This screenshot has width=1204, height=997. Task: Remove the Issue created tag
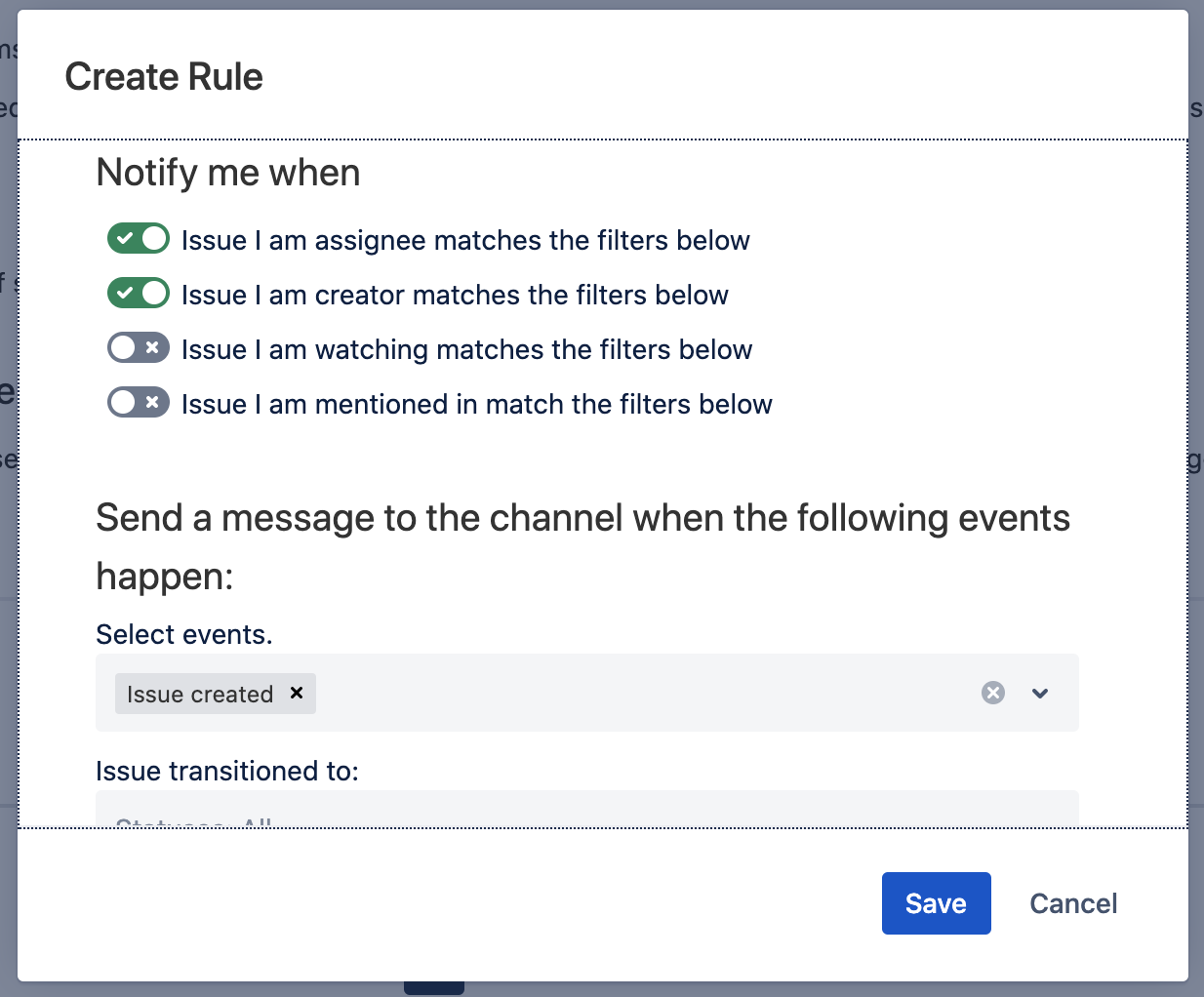[x=297, y=693]
